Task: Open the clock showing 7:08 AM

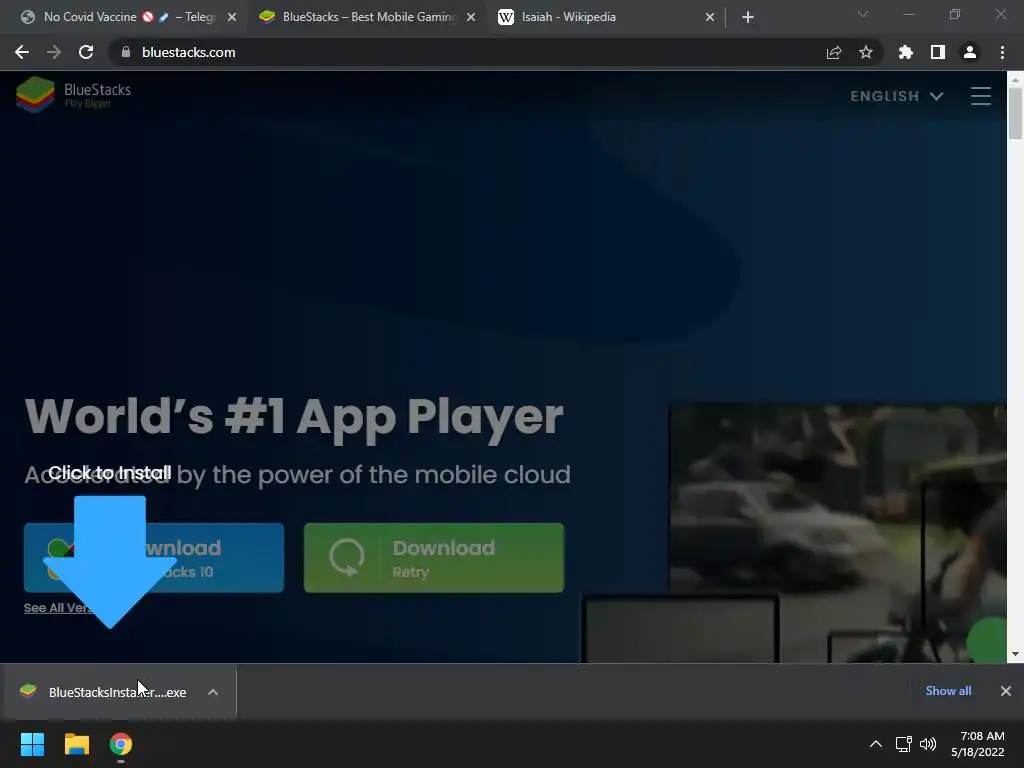Action: pos(978,744)
